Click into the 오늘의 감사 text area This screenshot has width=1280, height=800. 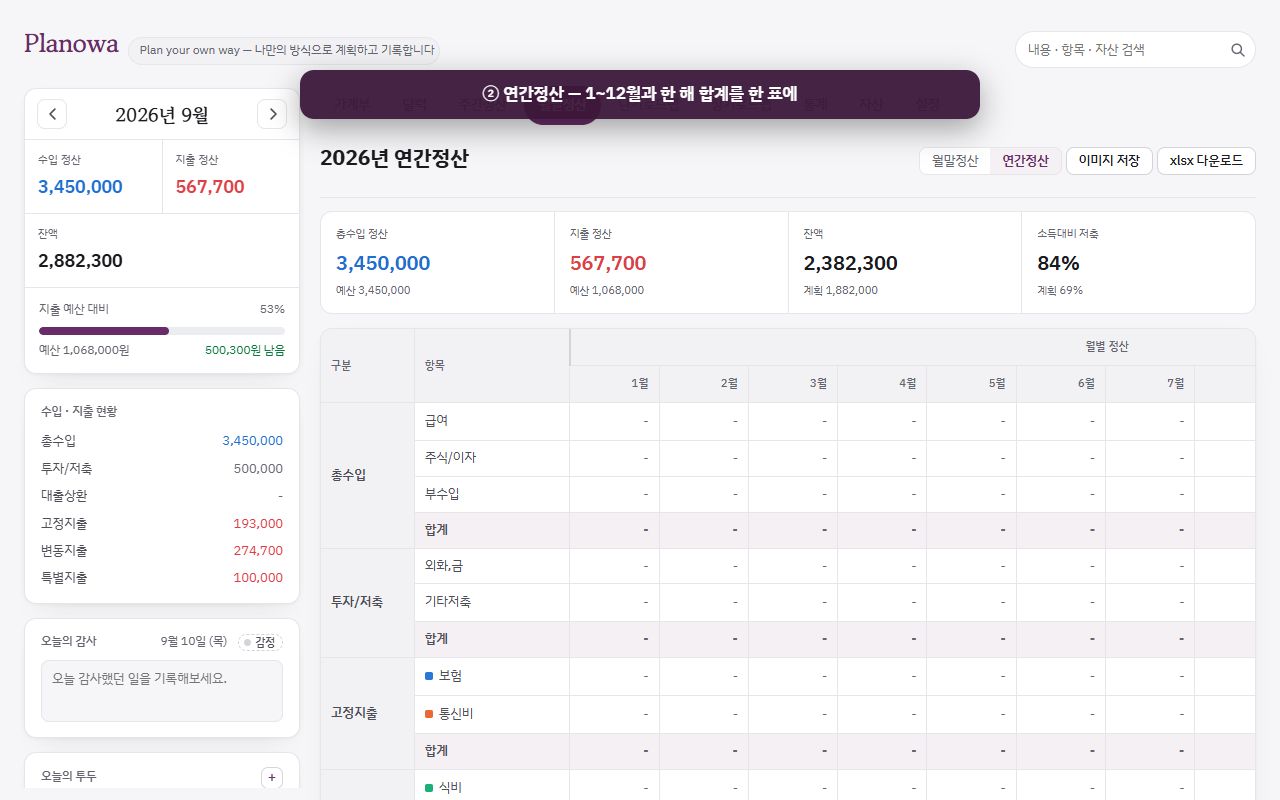point(162,691)
